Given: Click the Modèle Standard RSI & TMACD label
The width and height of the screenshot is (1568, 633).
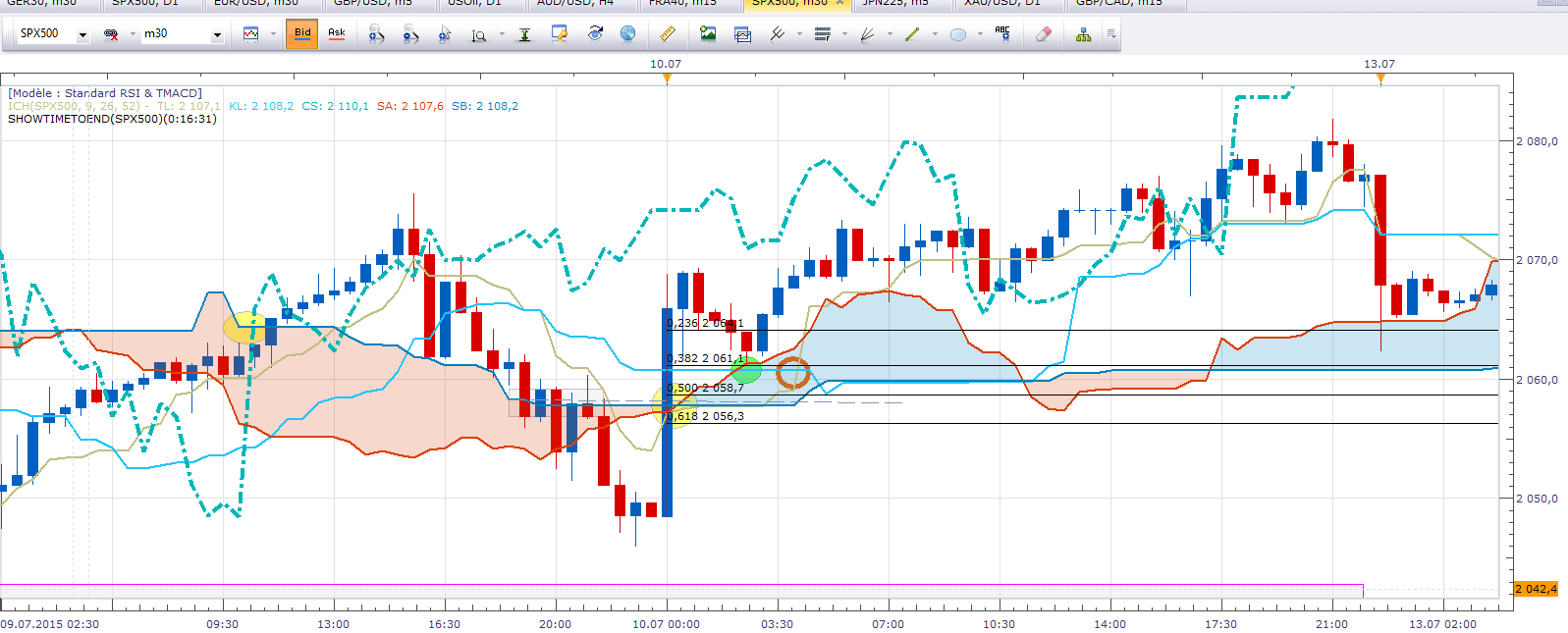Looking at the screenshot, I should tap(105, 93).
